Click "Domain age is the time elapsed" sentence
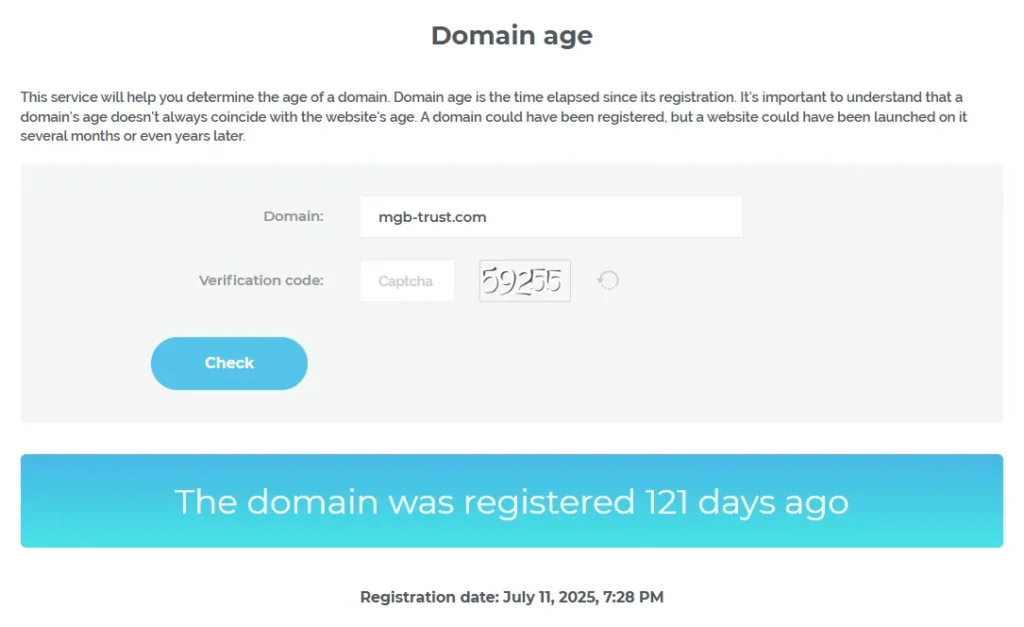 [x=500, y=98]
